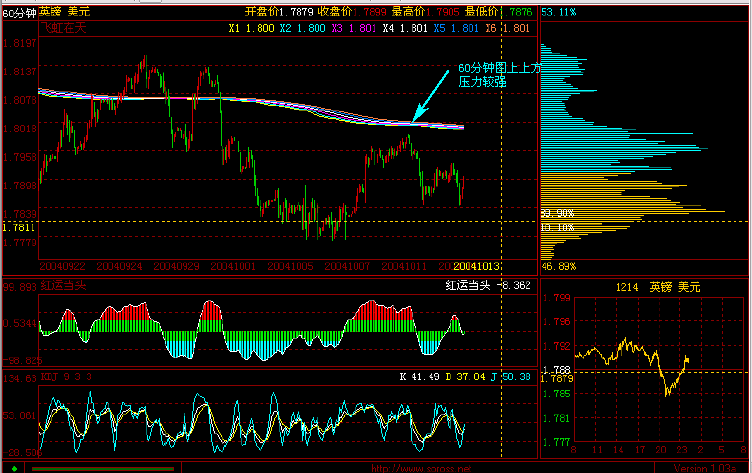Click the green 1.777 mini chart label
The image size is (752, 473).
tap(557, 442)
